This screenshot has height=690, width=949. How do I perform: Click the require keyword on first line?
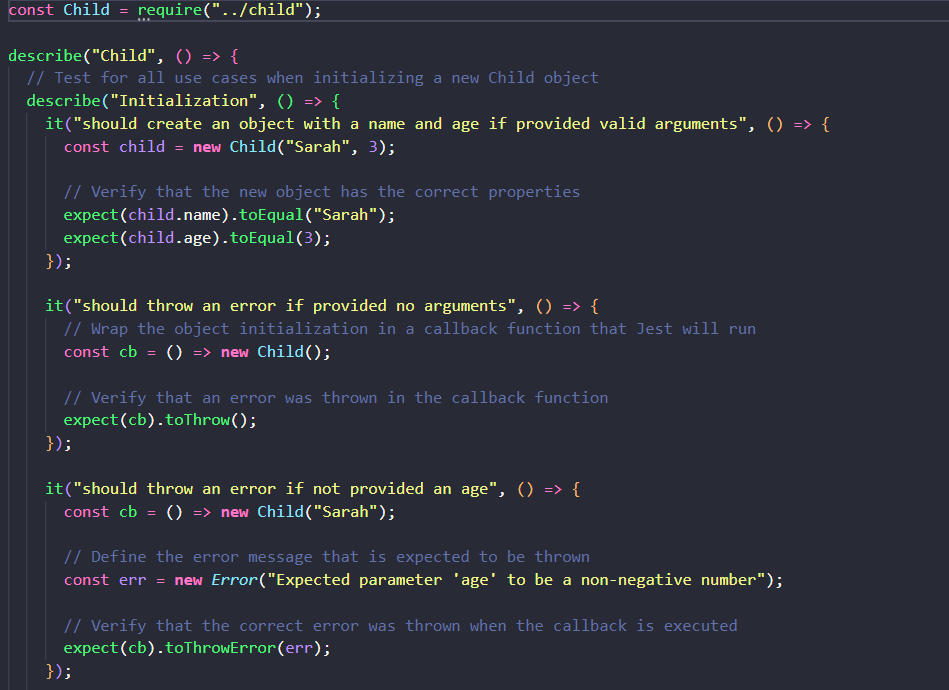(x=169, y=10)
